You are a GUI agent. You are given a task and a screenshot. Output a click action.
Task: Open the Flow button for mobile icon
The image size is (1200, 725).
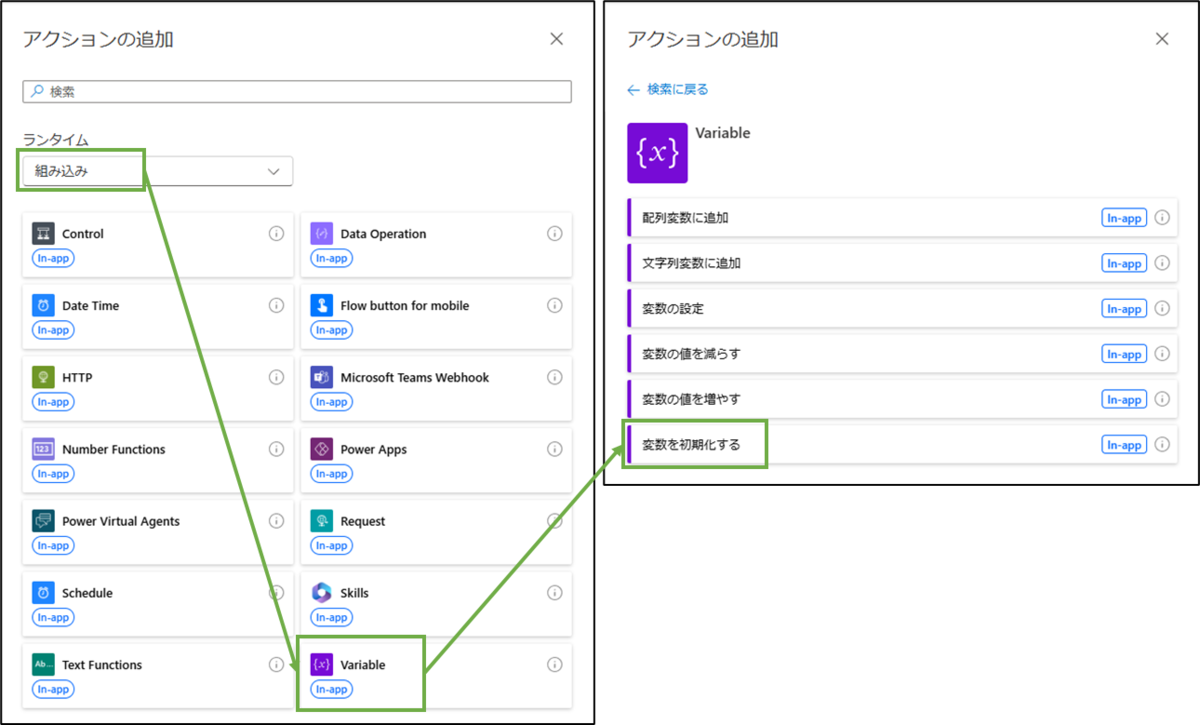[321, 306]
